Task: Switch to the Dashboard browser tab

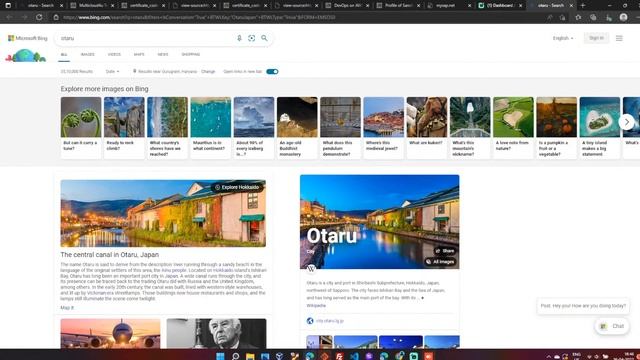Action: point(501,5)
